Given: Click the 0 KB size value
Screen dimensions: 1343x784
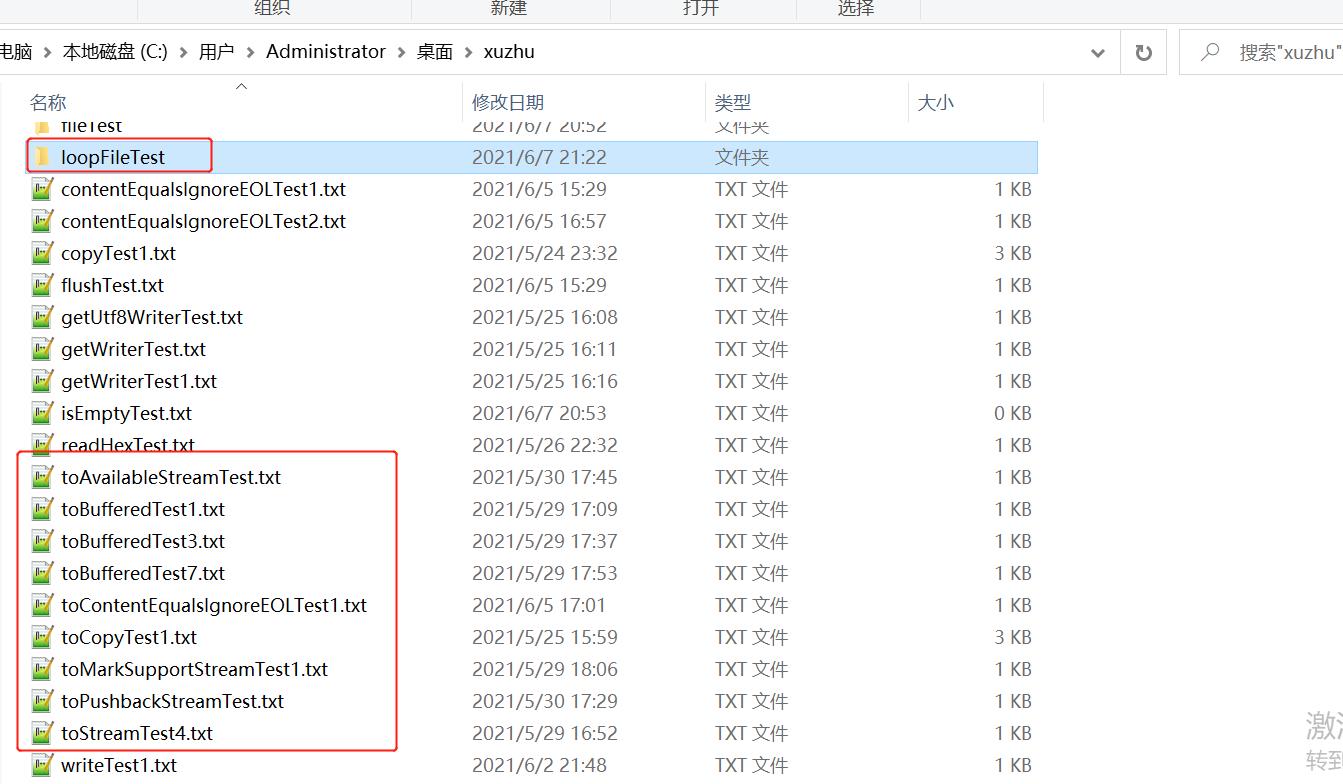Looking at the screenshot, I should coord(1013,413).
